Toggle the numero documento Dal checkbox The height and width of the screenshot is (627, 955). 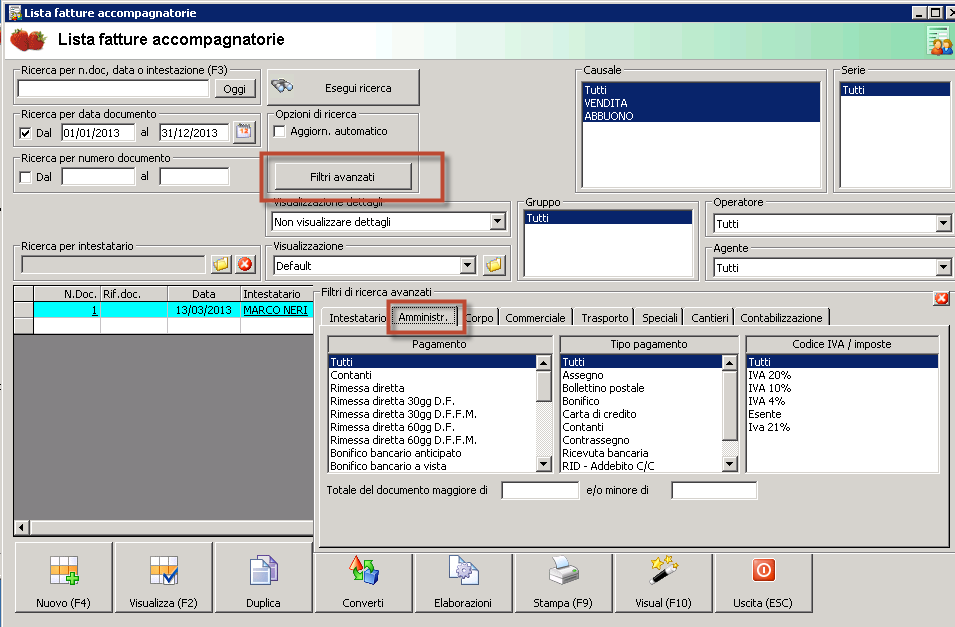click(26, 177)
